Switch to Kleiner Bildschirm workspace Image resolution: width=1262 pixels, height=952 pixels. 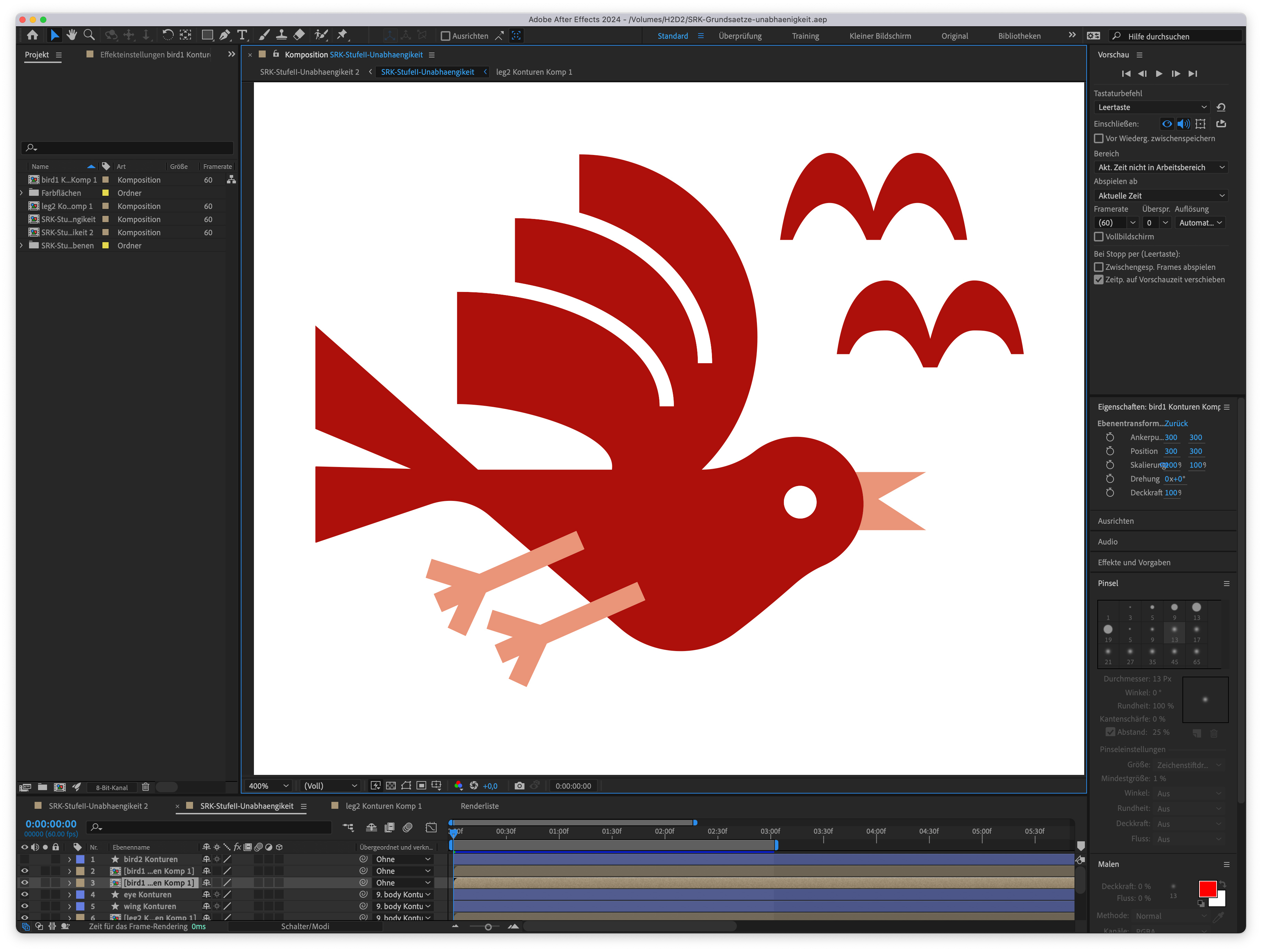tap(880, 36)
